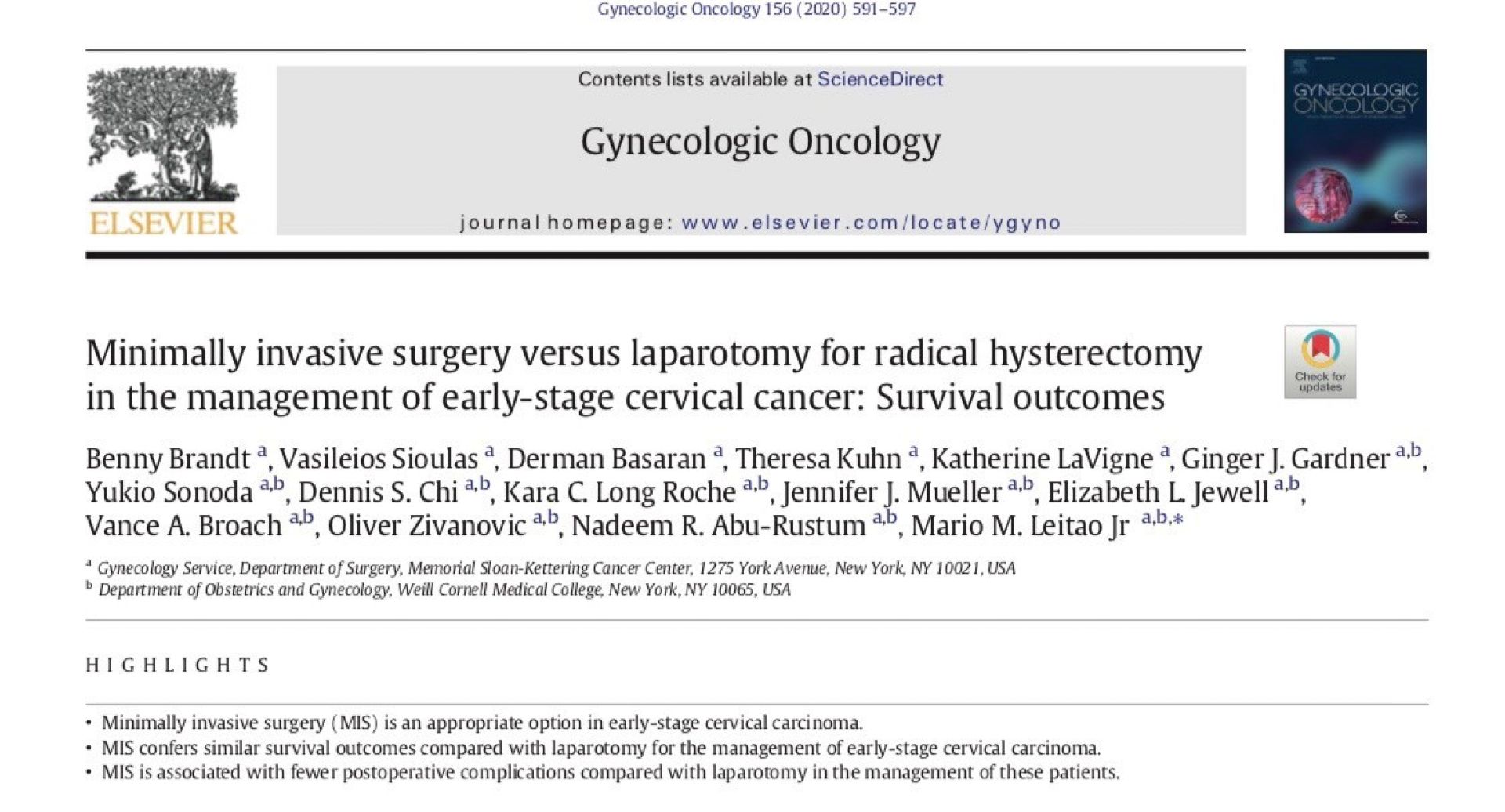Click author name Oliver Zivanovic
The image size is (1505, 812).
point(426,525)
